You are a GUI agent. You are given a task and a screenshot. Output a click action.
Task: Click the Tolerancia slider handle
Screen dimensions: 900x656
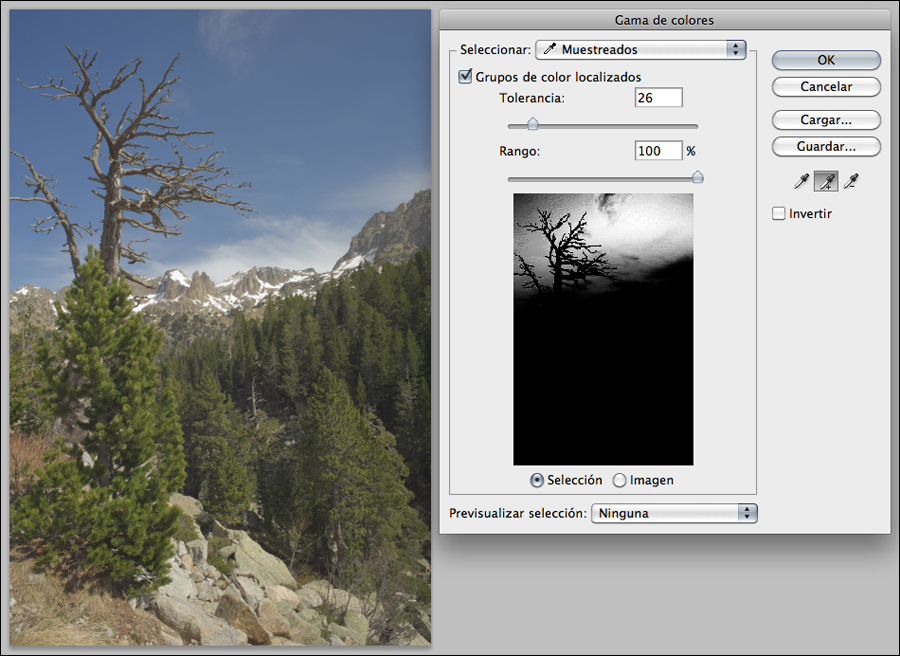pos(533,125)
